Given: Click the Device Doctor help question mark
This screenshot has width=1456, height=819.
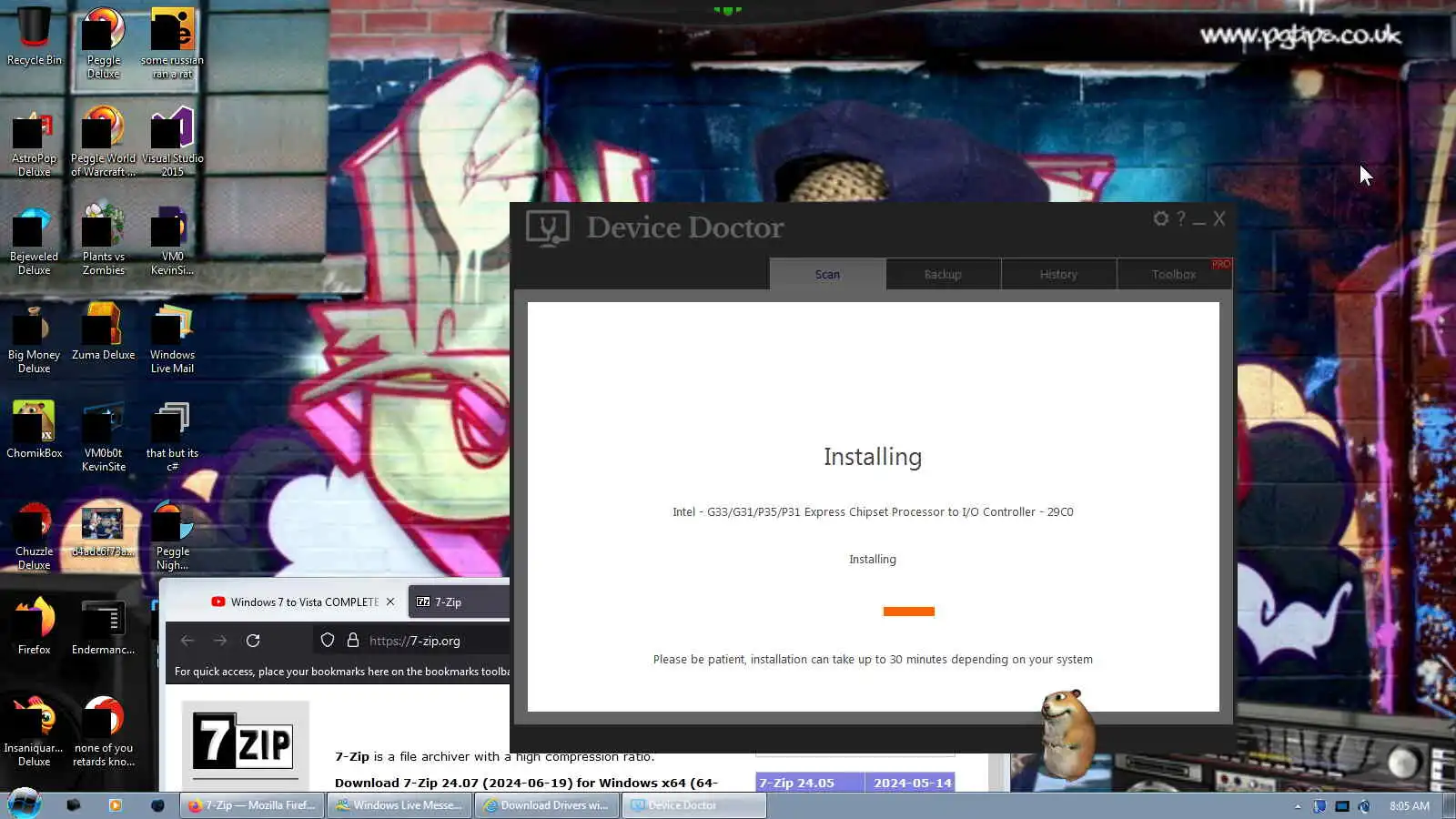Looking at the screenshot, I should (1181, 218).
